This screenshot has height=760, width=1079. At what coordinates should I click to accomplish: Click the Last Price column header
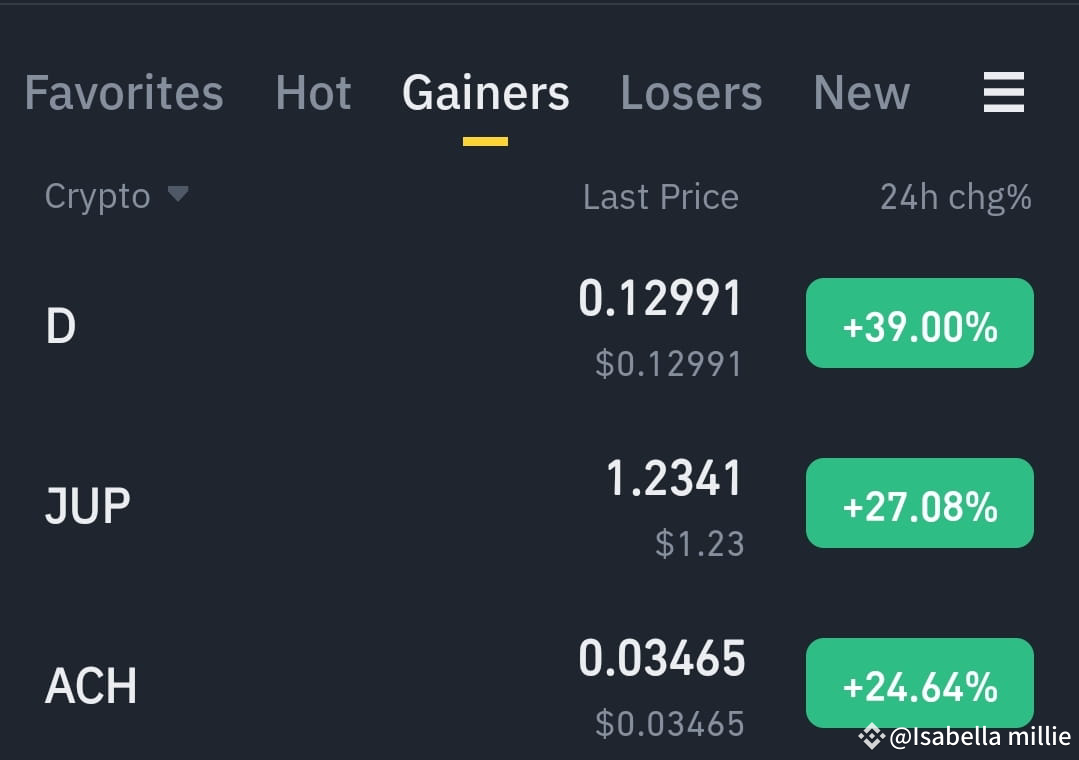click(x=660, y=196)
